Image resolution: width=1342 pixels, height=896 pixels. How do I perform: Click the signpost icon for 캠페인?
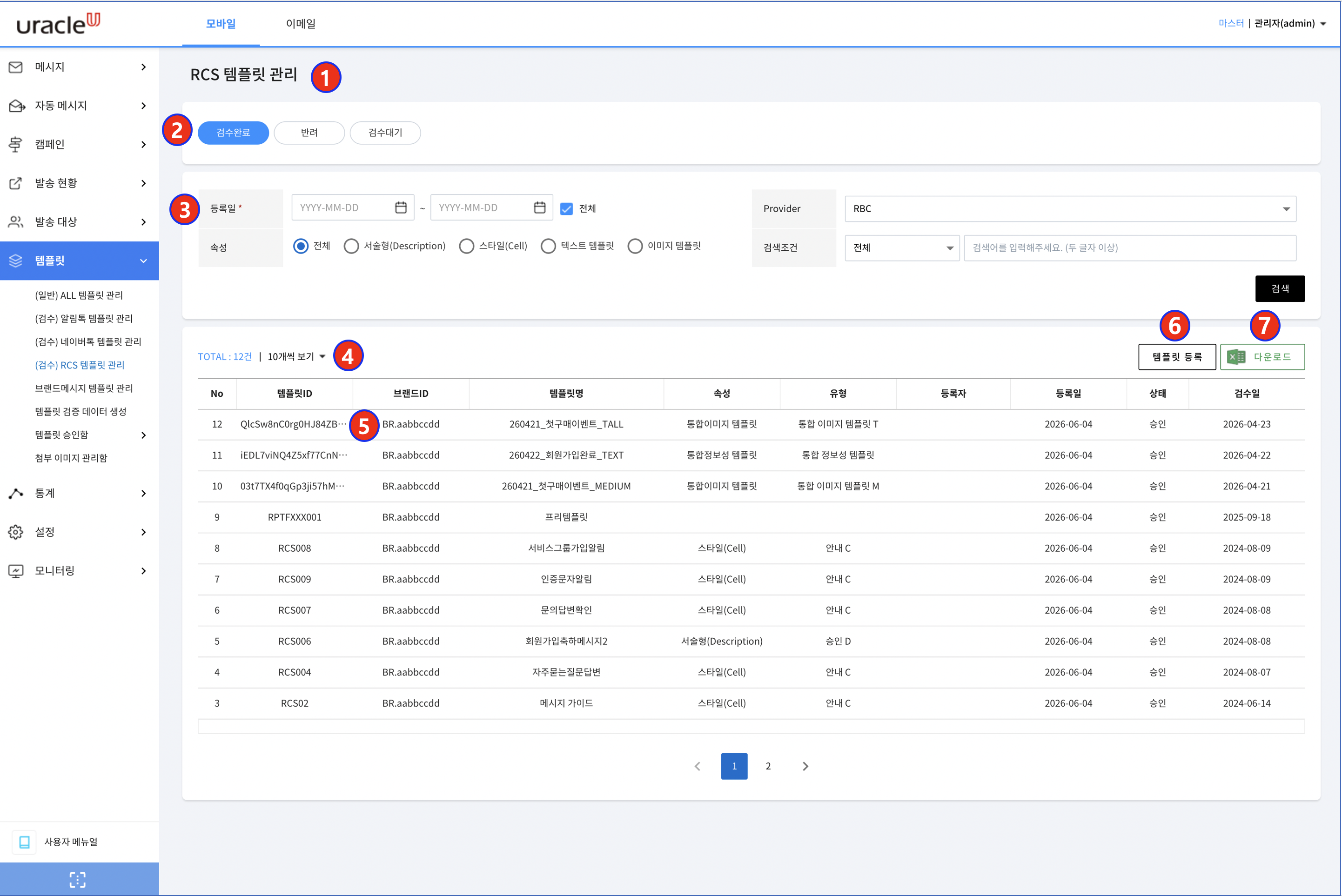click(15, 145)
